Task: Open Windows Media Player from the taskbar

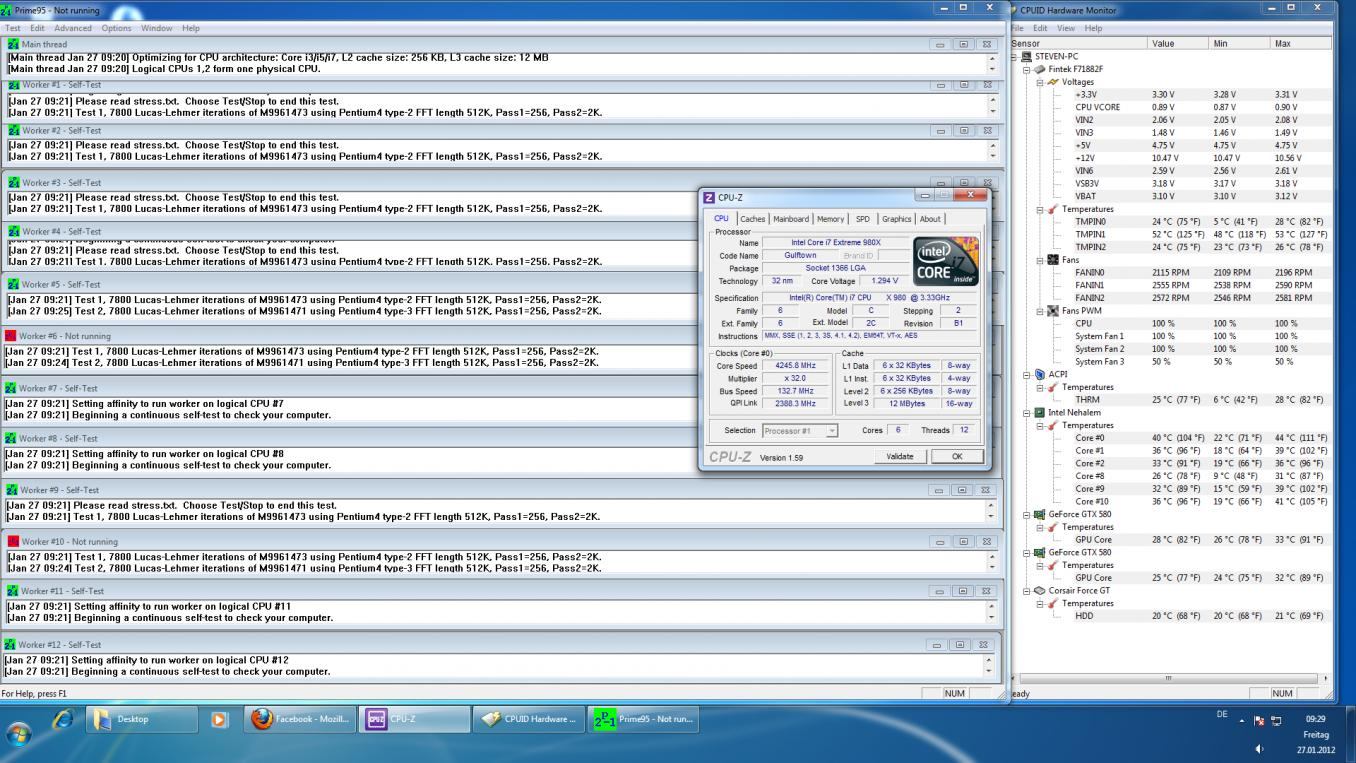Action: [x=220, y=719]
